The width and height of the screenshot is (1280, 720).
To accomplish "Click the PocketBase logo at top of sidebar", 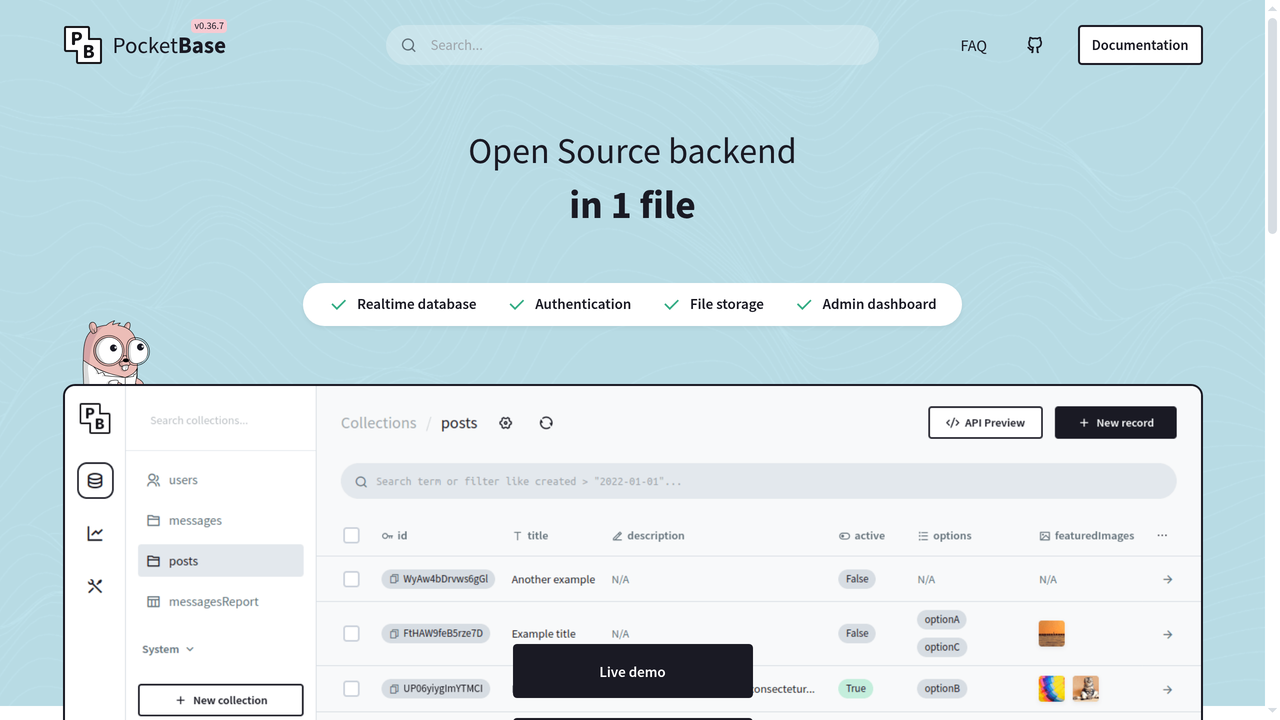I will (95, 419).
